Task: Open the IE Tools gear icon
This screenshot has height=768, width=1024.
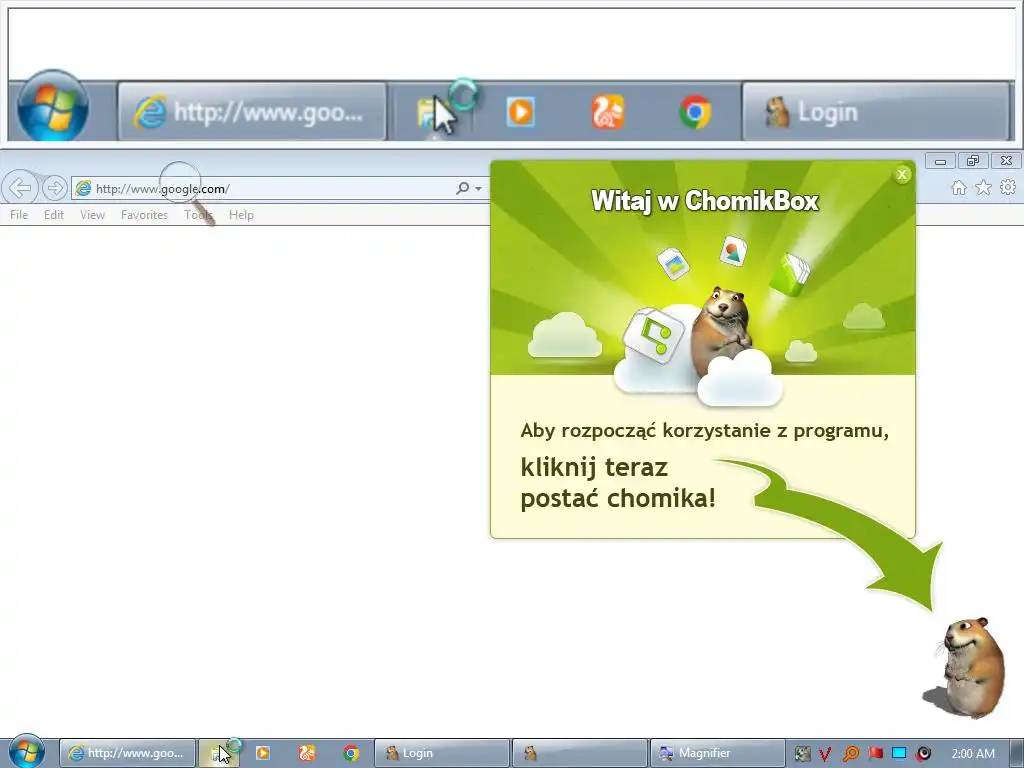Action: pos(1008,187)
